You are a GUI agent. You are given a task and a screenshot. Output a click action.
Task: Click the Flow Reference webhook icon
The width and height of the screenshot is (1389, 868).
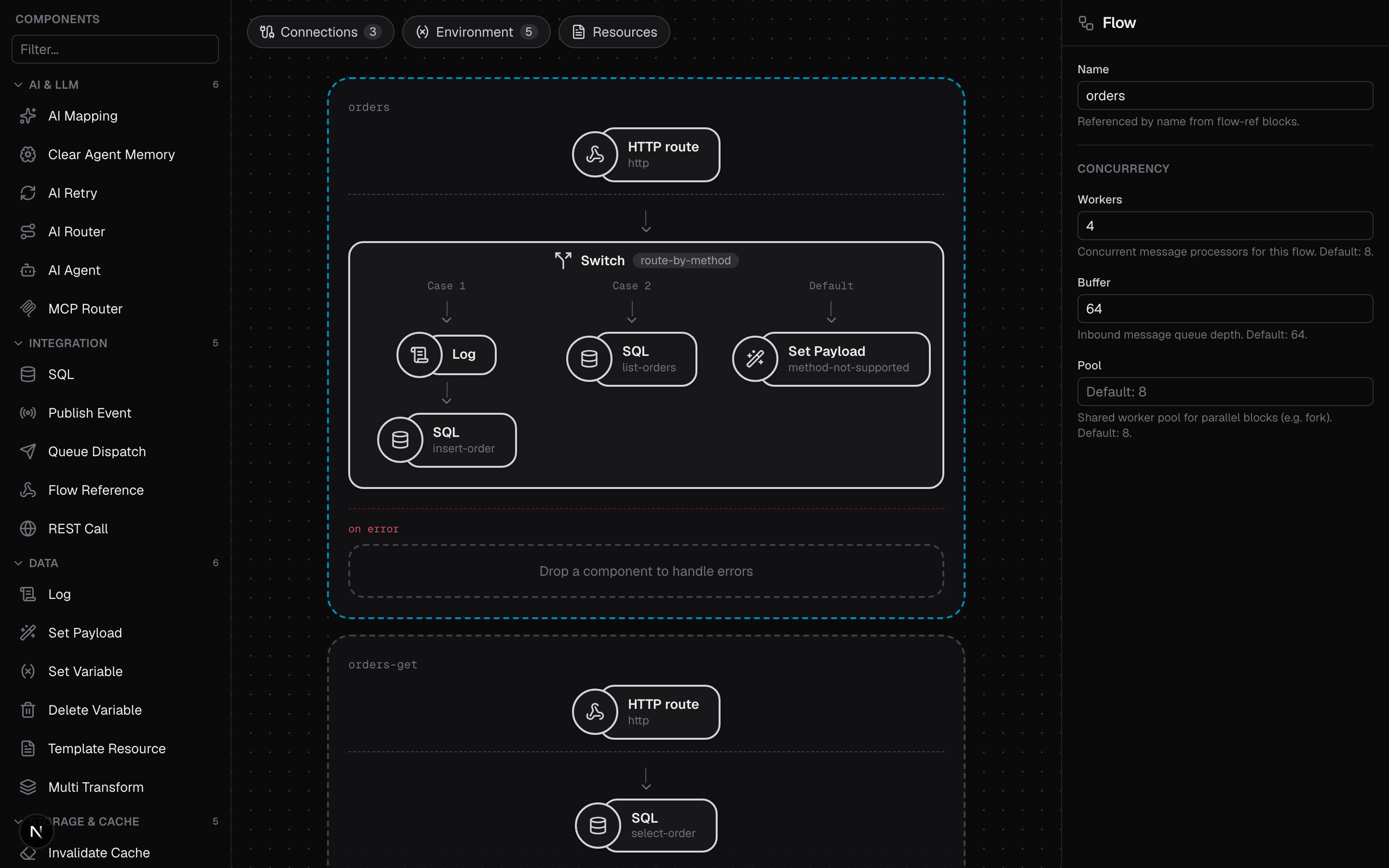click(x=27, y=489)
